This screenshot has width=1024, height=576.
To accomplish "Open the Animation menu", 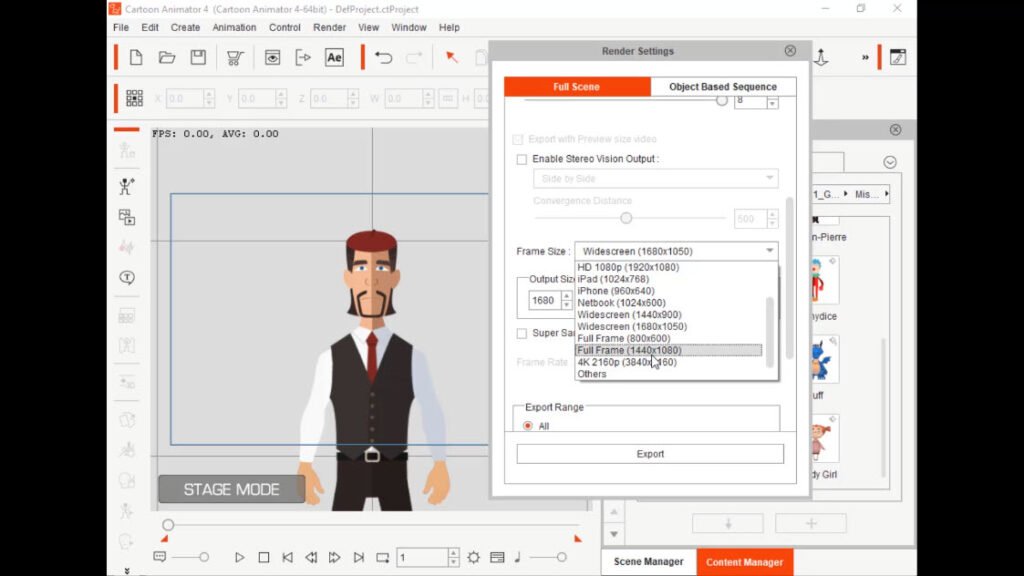I will click(234, 27).
